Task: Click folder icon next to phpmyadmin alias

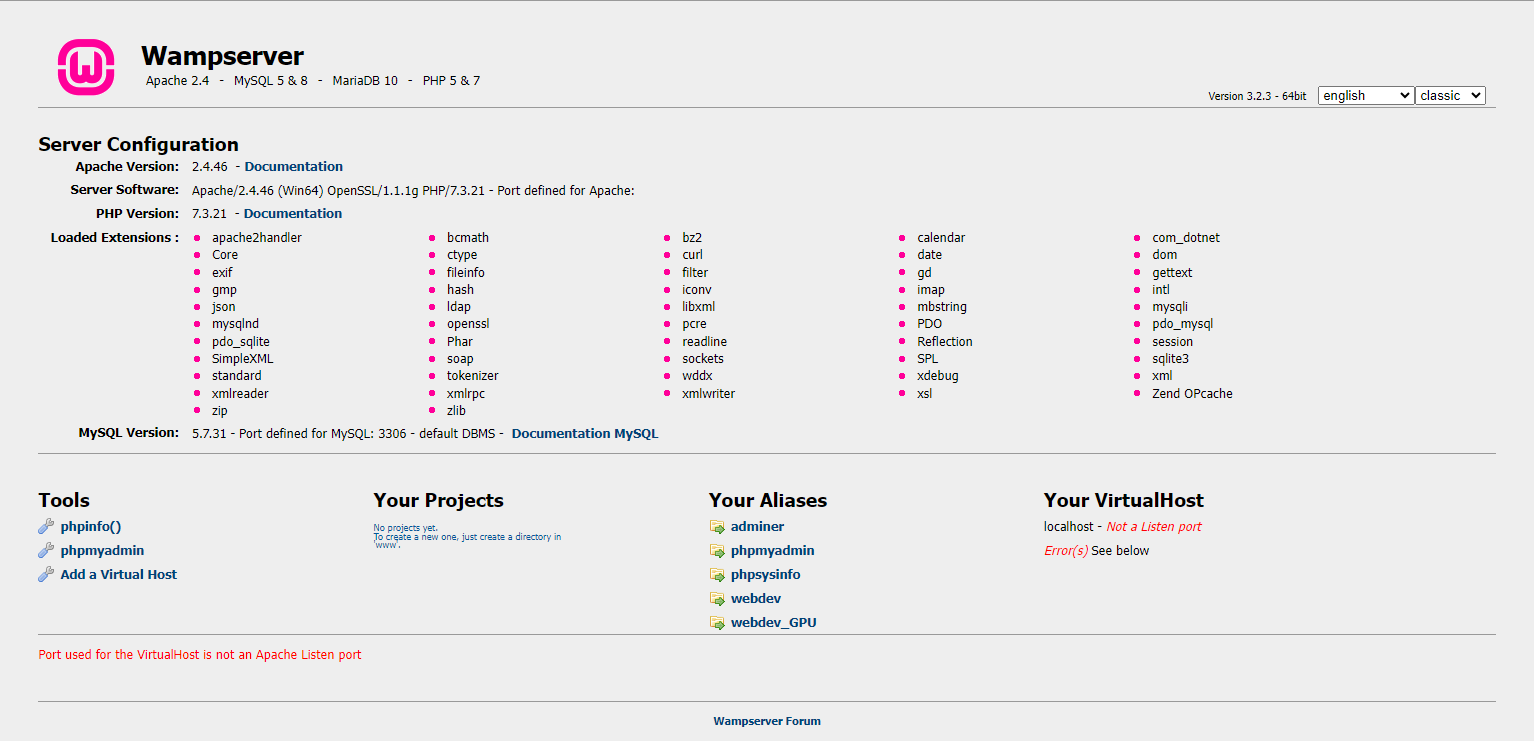Action: (717, 551)
